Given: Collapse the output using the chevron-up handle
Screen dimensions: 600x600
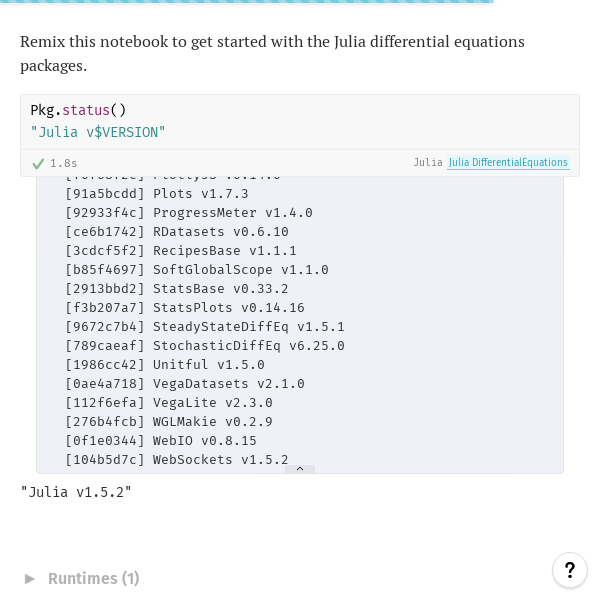Looking at the screenshot, I should [x=299, y=469].
